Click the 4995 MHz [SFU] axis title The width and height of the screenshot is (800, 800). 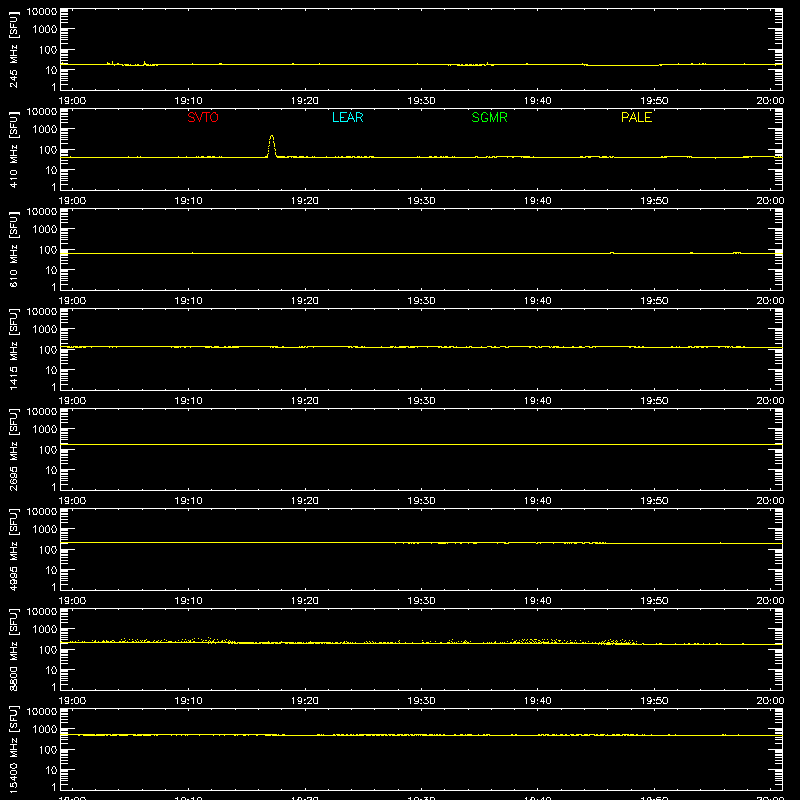[x=14, y=549]
